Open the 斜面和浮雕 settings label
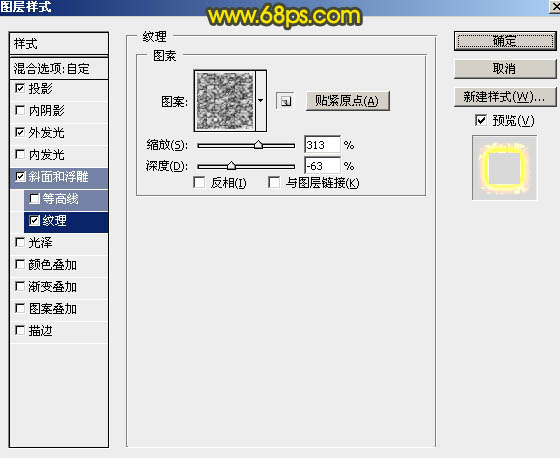 coord(58,177)
